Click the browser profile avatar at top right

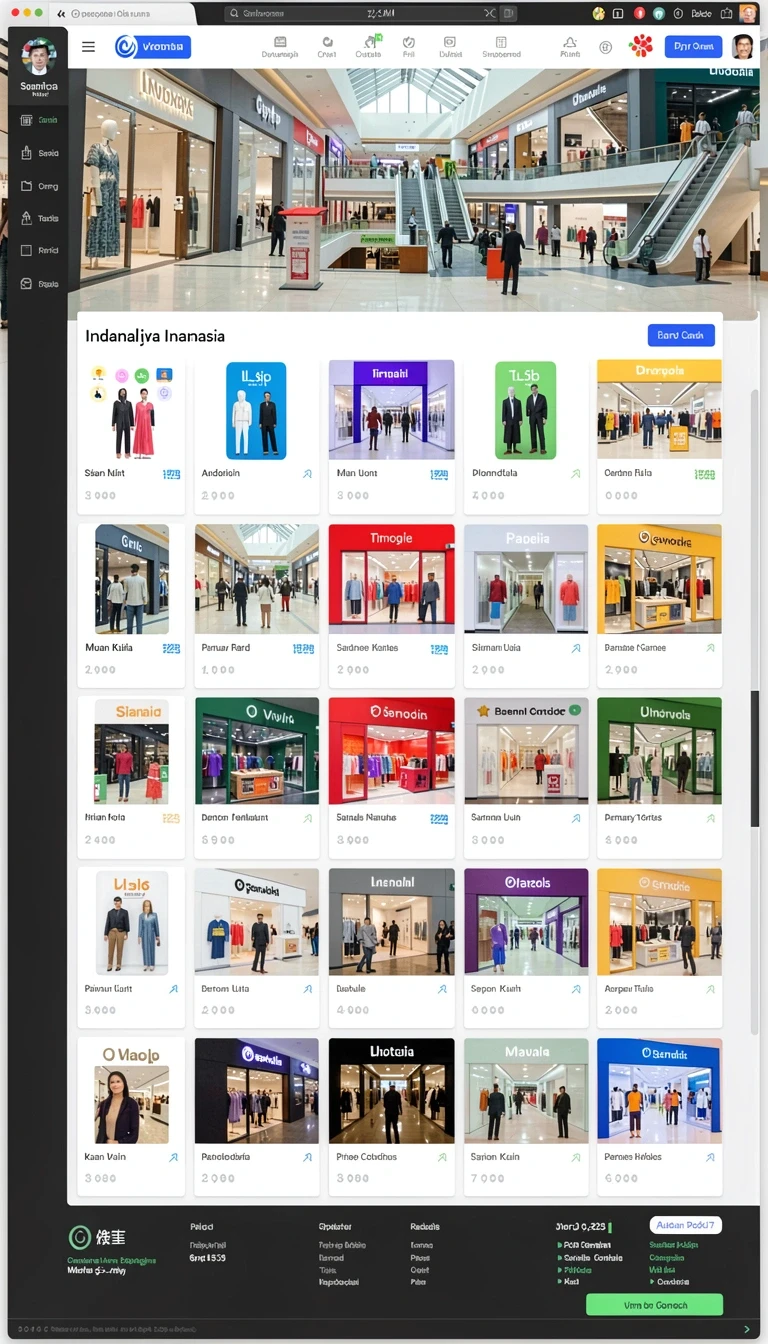click(x=748, y=14)
